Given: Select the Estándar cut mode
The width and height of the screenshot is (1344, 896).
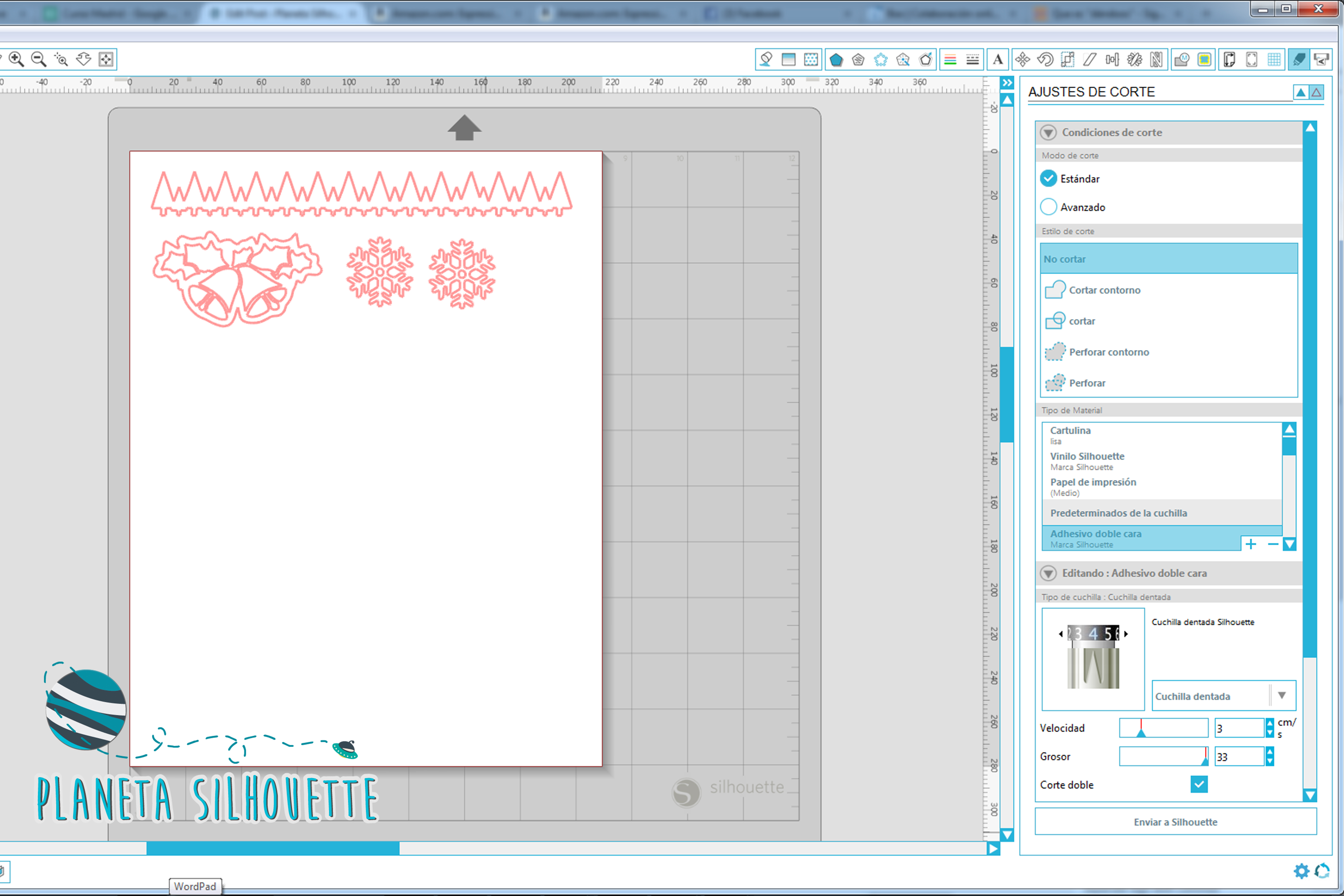Looking at the screenshot, I should point(1048,179).
